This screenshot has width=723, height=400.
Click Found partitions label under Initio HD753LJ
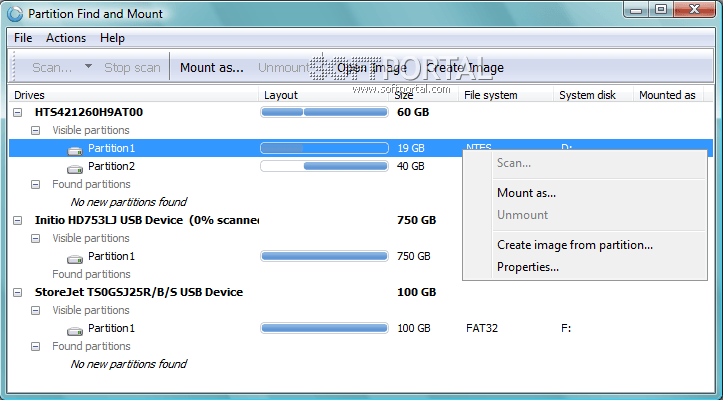[91, 274]
